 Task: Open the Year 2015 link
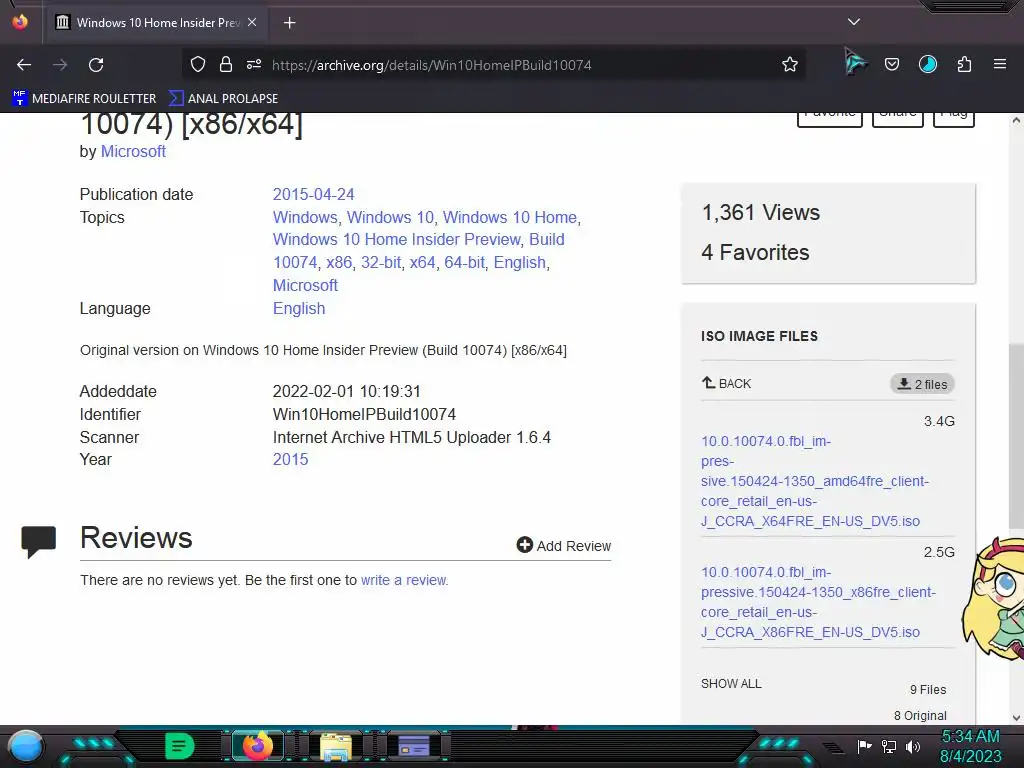tap(290, 460)
